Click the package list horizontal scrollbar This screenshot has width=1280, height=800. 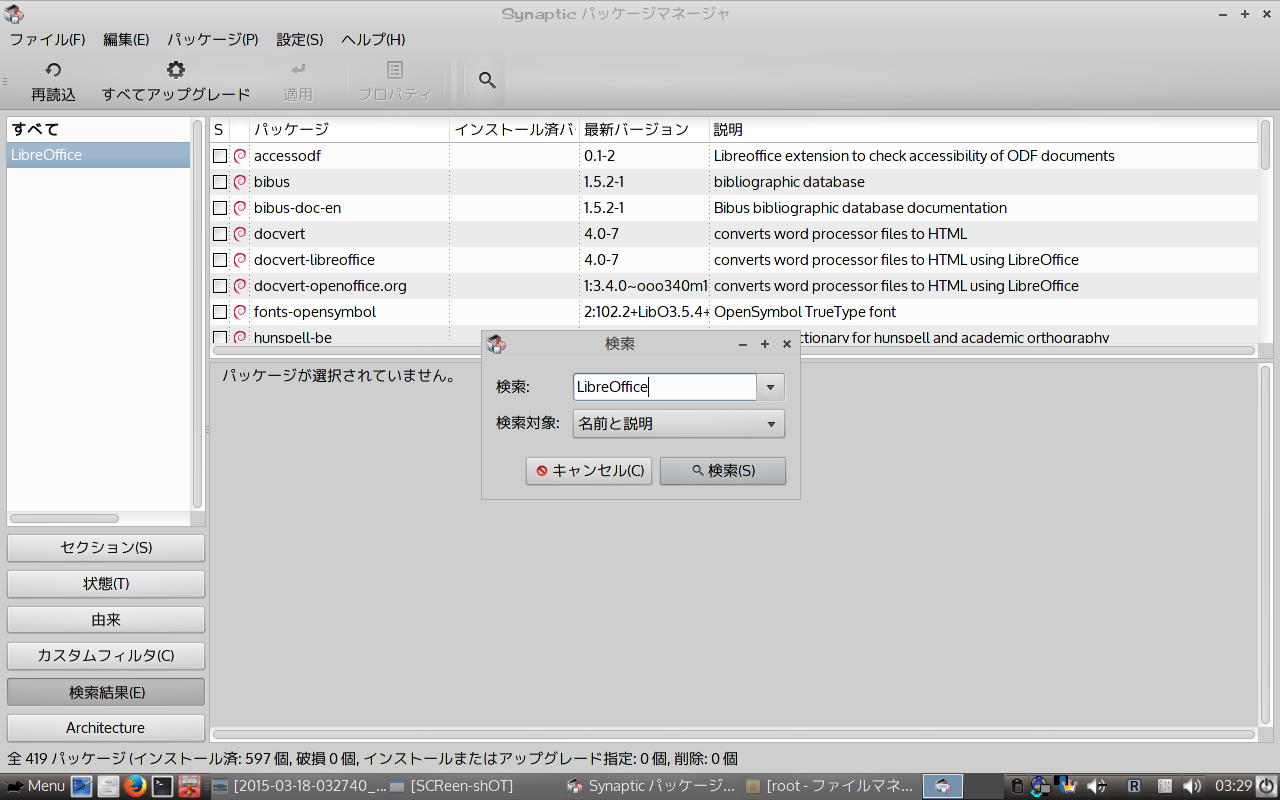(734, 351)
